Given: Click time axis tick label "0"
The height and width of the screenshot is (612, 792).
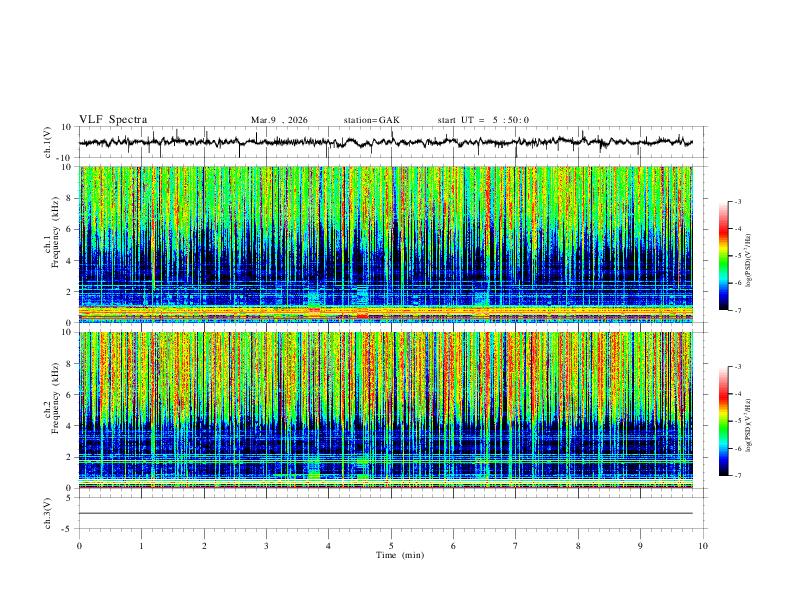Looking at the screenshot, I should coord(79,546).
